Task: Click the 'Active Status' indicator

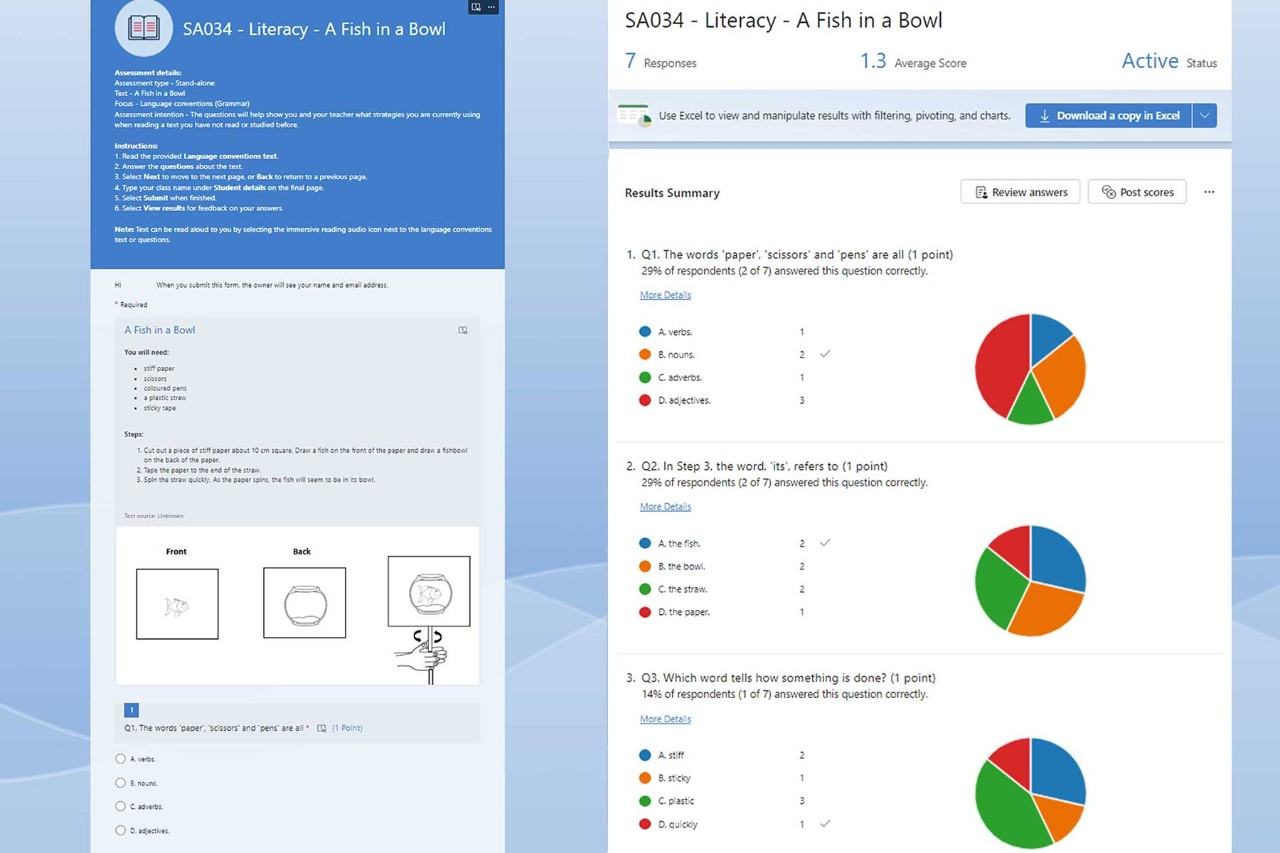Action: coord(1169,62)
